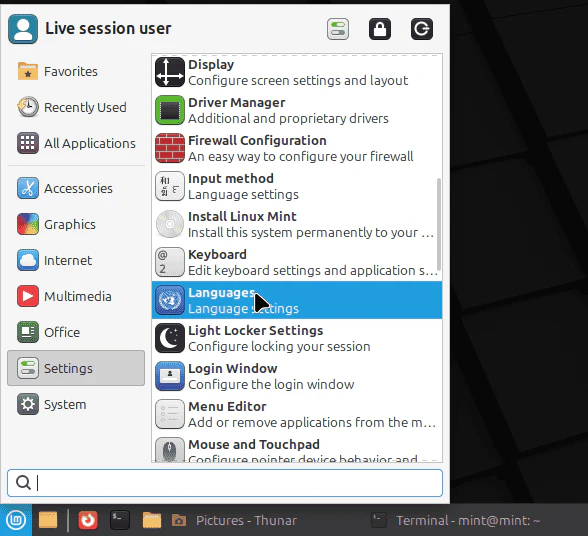
Task: Open the Keyboard settings entry
Action: click(x=297, y=262)
